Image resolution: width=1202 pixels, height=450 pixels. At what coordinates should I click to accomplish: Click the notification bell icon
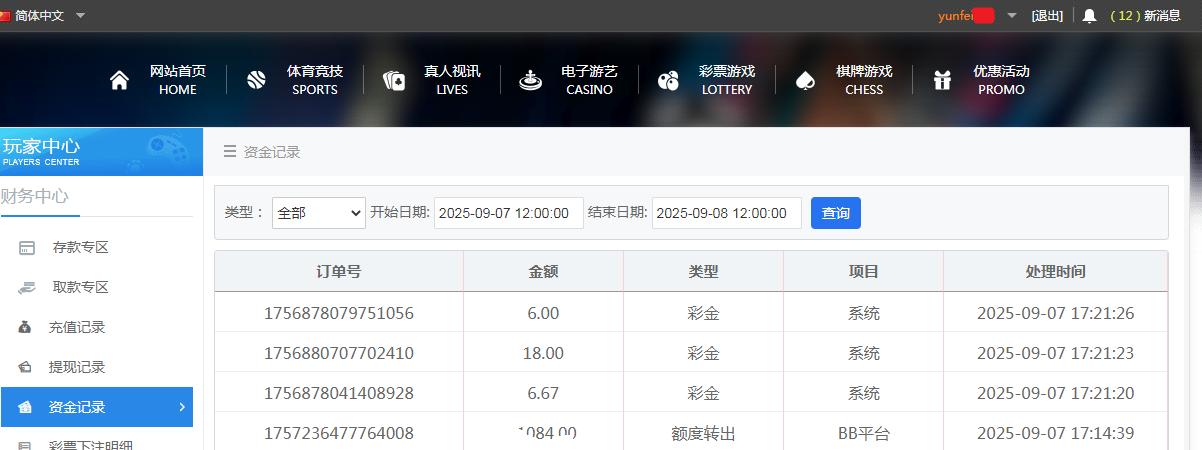[1090, 16]
